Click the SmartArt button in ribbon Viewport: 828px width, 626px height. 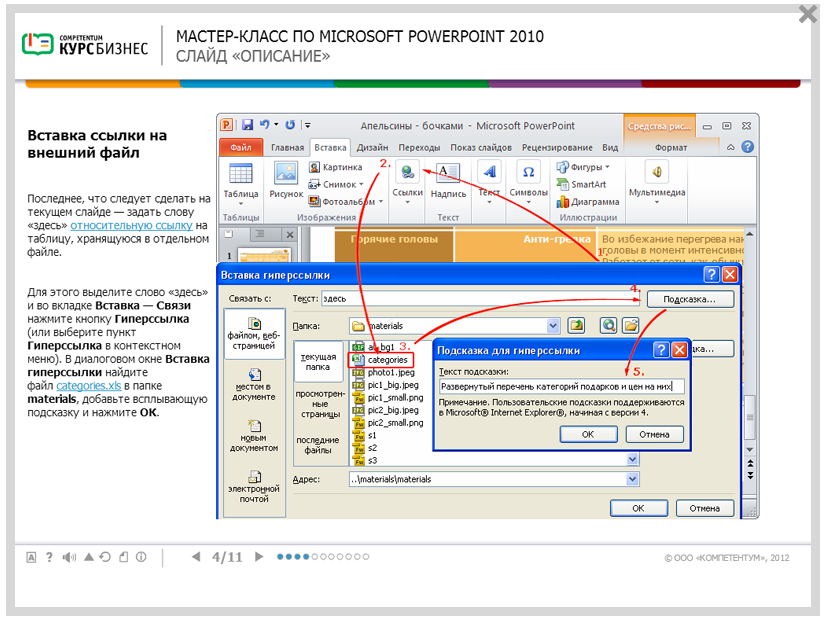[x=581, y=184]
